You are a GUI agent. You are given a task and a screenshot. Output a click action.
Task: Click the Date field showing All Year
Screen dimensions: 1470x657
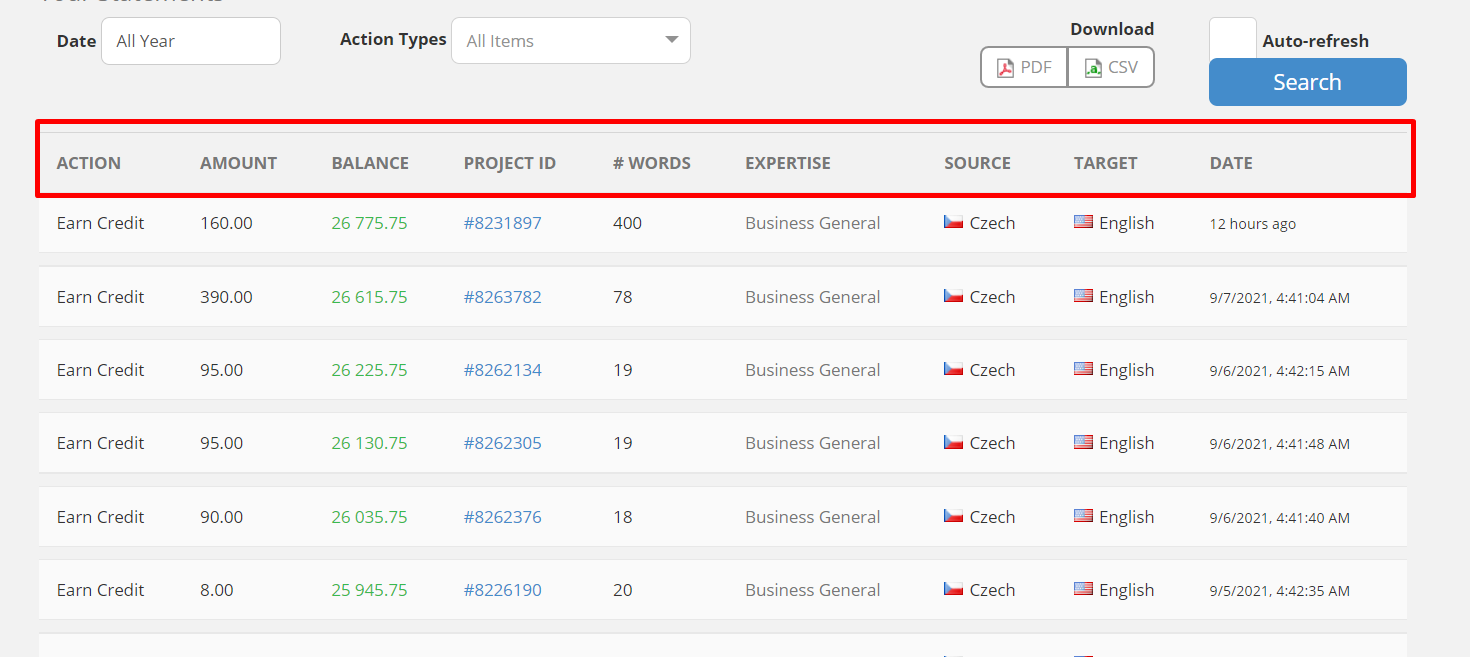(191, 41)
